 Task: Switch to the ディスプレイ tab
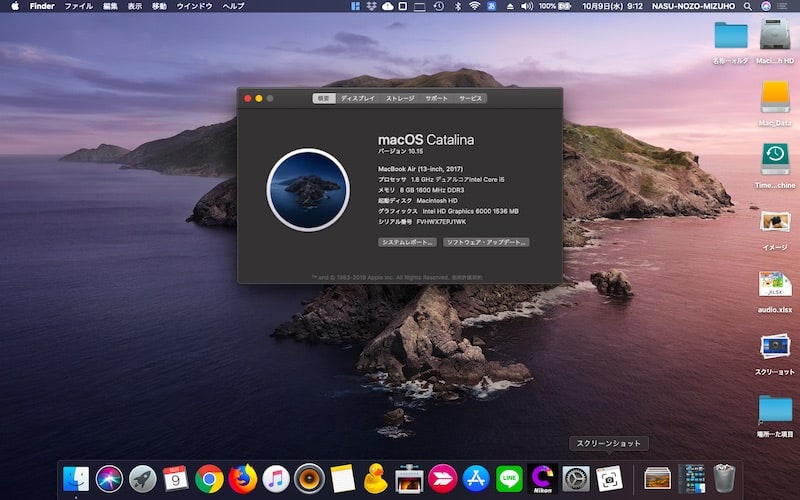point(358,98)
